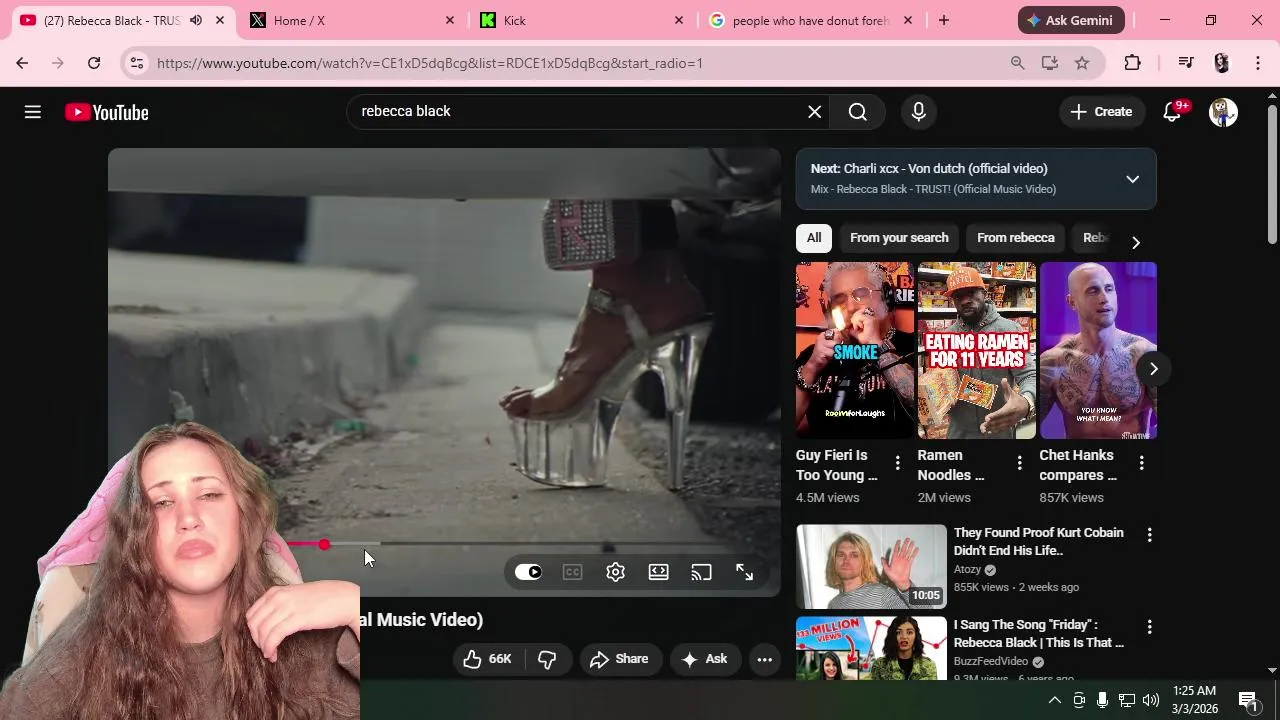Install app icon in address bar

(x=1049, y=63)
